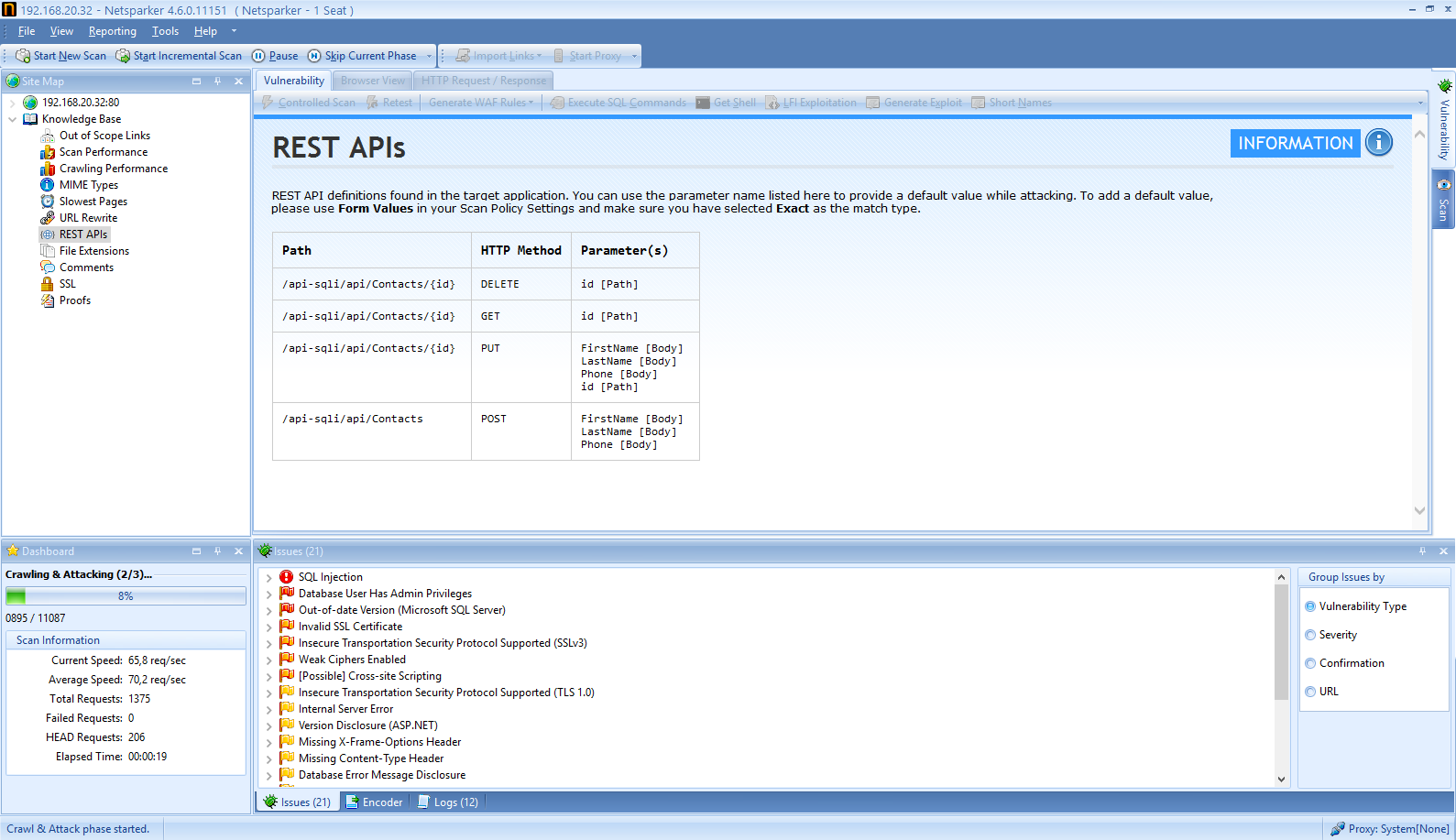Click the /api-sqli/api/Contacts POST path cell
The height and width of the screenshot is (840, 1456).
[372, 431]
